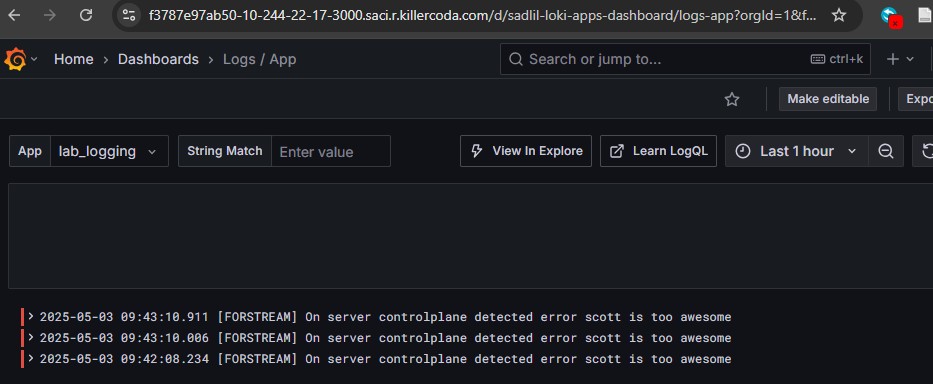This screenshot has height=384, width=933.
Task: Go to the Home breadcrumb
Action: 74,60
